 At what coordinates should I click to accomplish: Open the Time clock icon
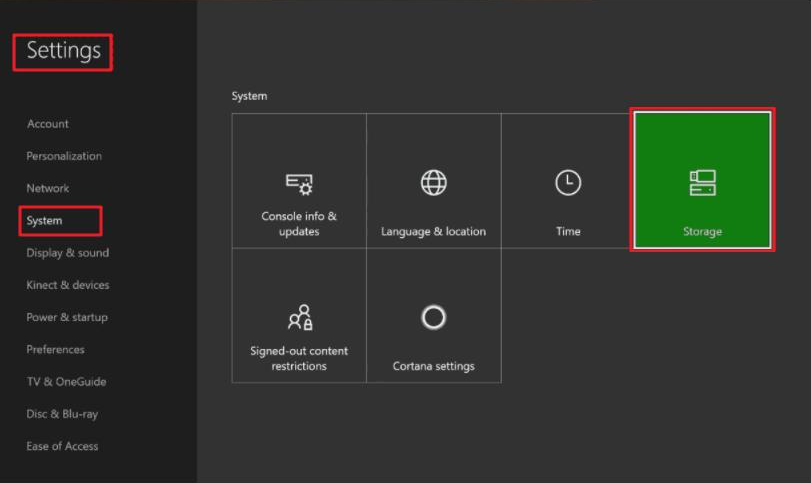pos(568,183)
